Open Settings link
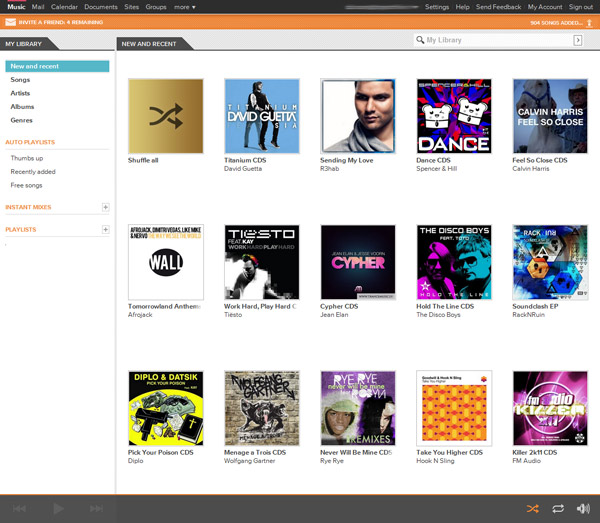The image size is (600, 523). click(437, 7)
